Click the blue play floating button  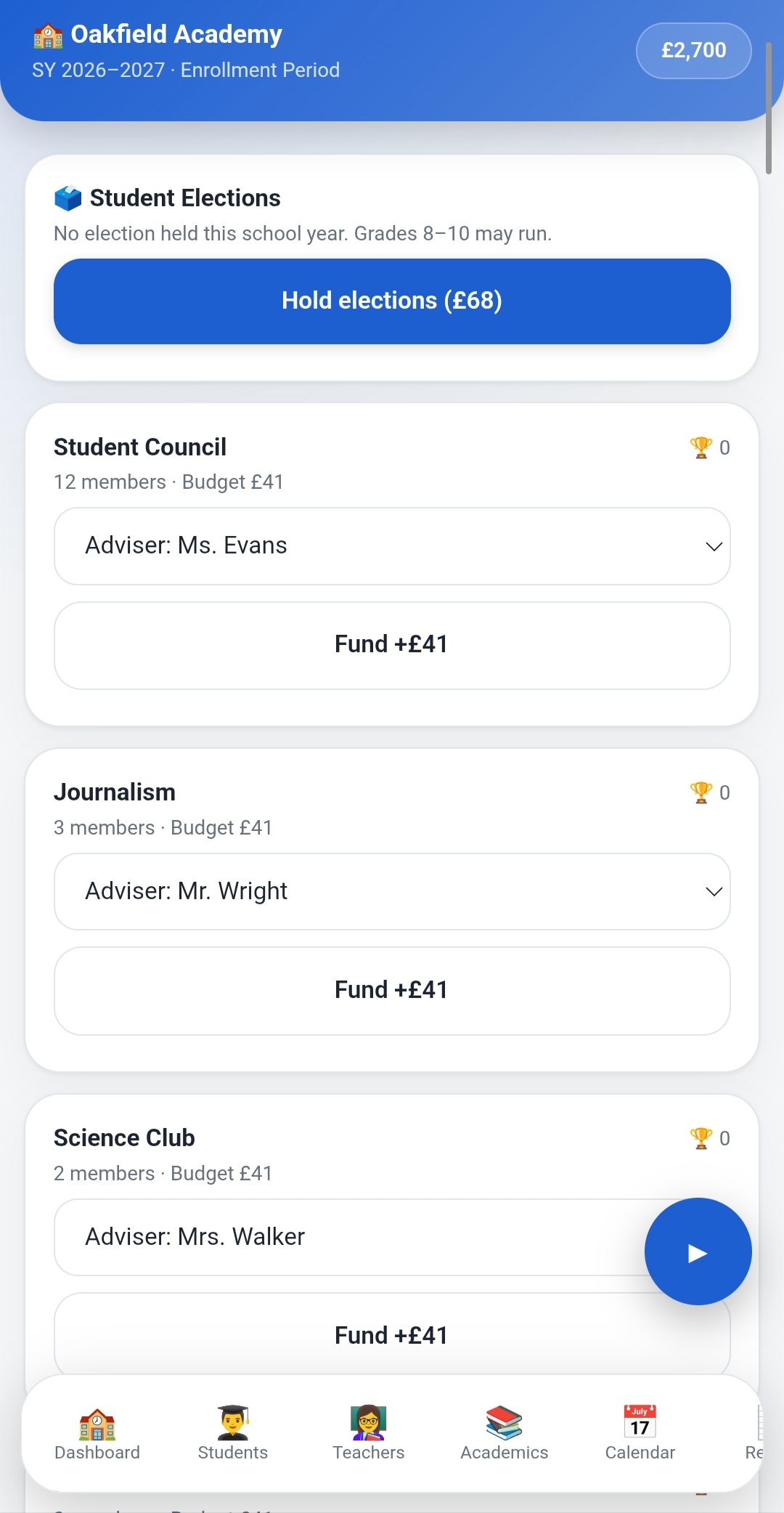[698, 1252]
